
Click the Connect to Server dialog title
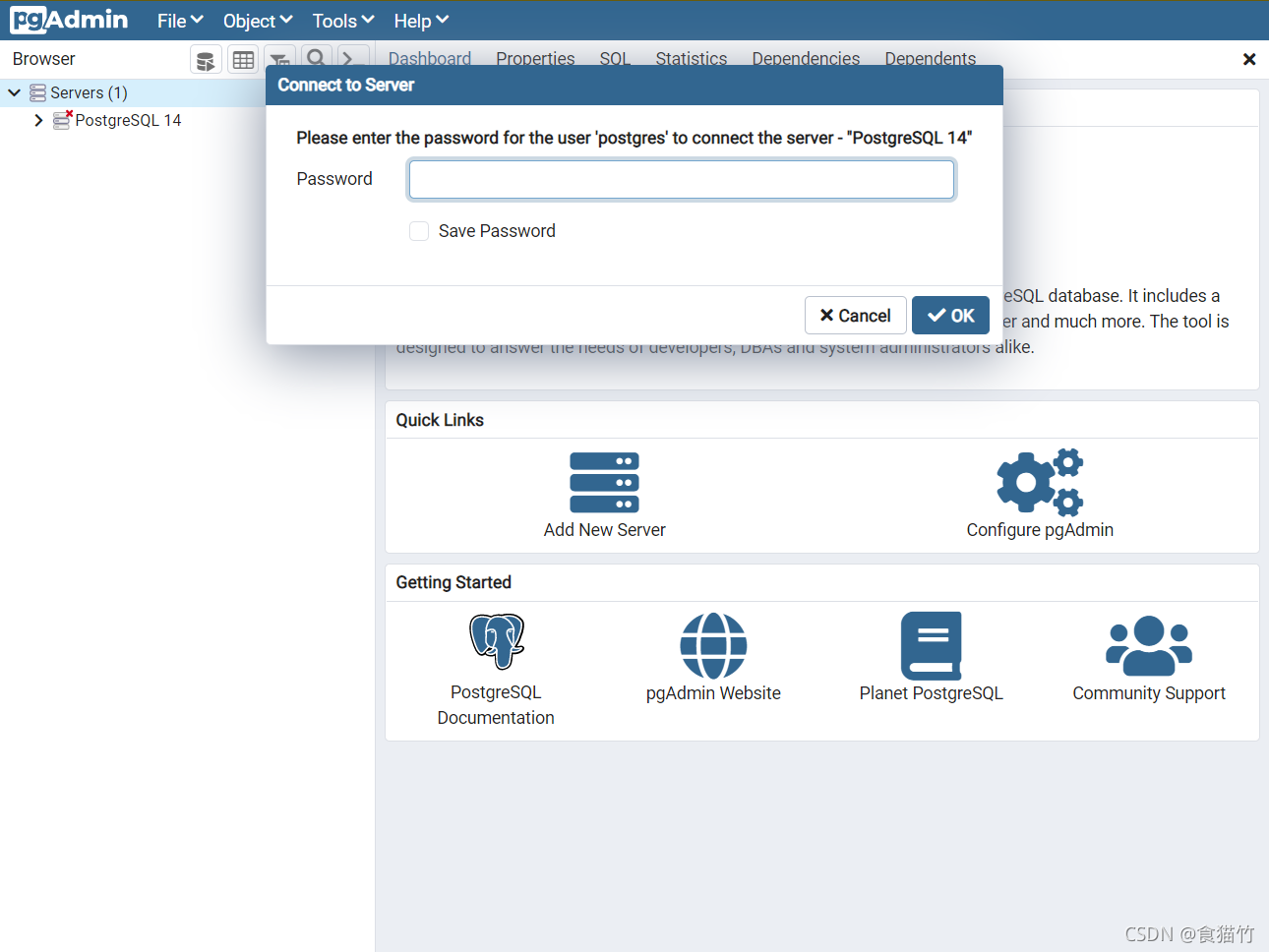click(345, 86)
